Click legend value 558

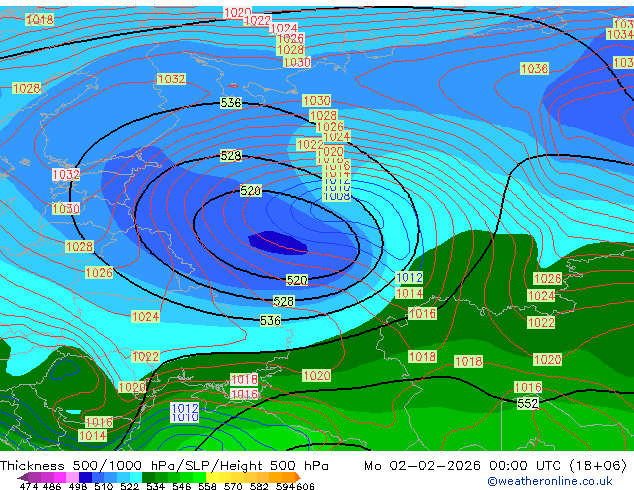[x=207, y=486]
